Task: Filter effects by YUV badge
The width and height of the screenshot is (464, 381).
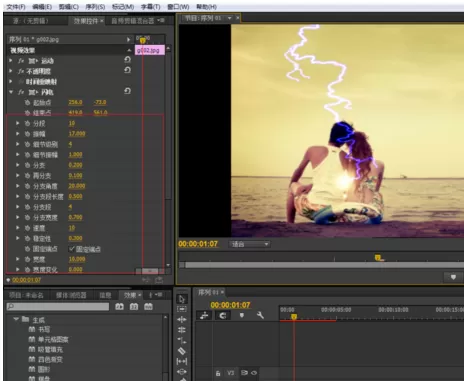Action: click(148, 306)
